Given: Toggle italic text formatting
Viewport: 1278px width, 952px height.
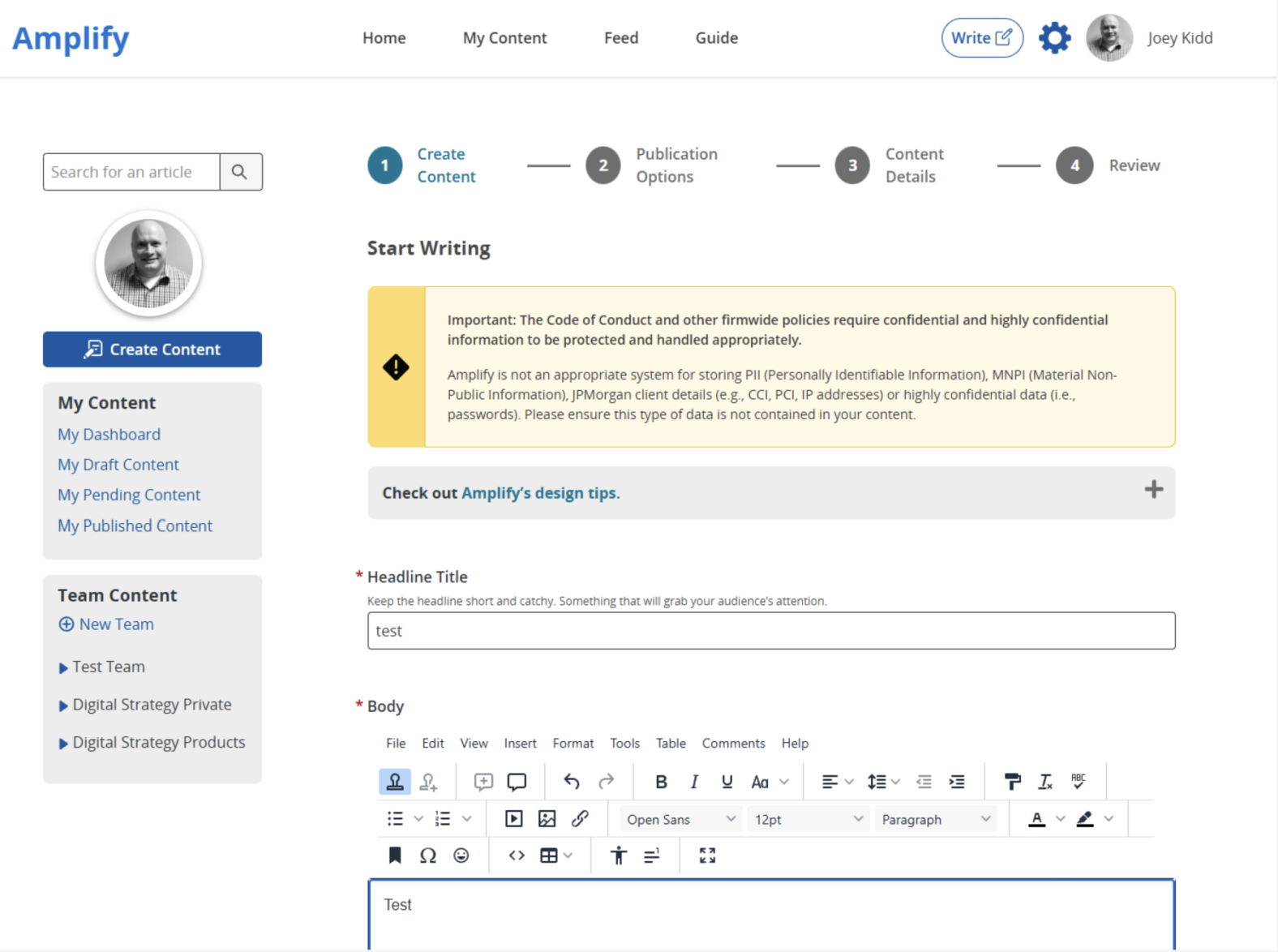Looking at the screenshot, I should click(x=694, y=782).
